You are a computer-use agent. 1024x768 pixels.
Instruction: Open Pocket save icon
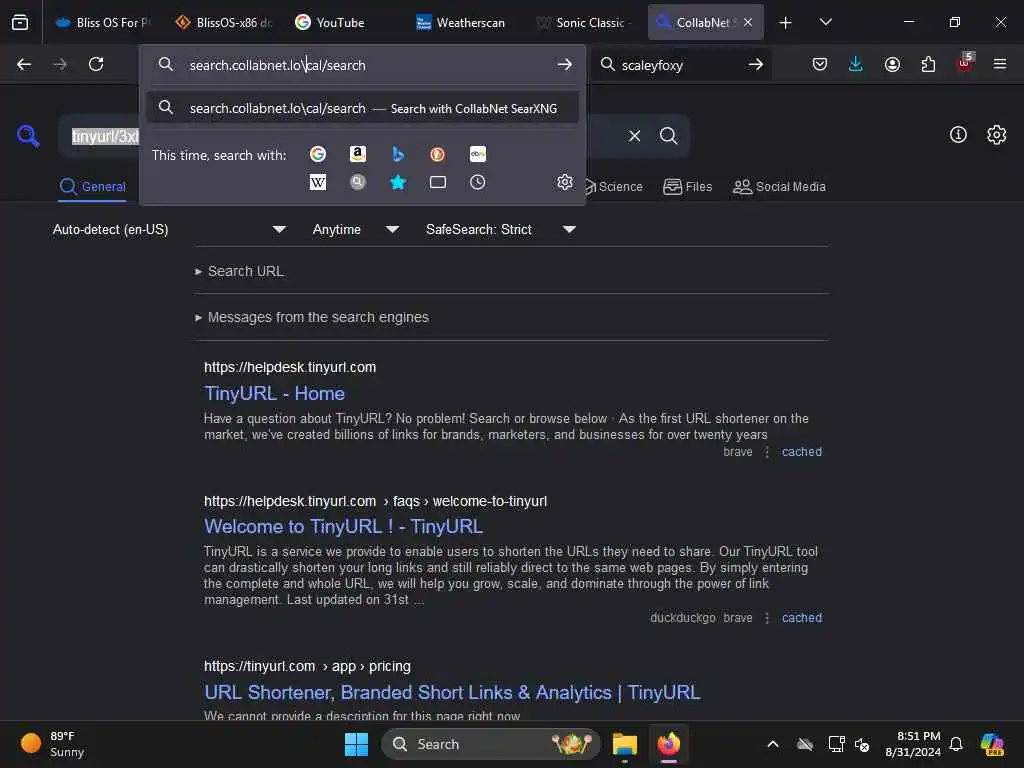click(820, 64)
